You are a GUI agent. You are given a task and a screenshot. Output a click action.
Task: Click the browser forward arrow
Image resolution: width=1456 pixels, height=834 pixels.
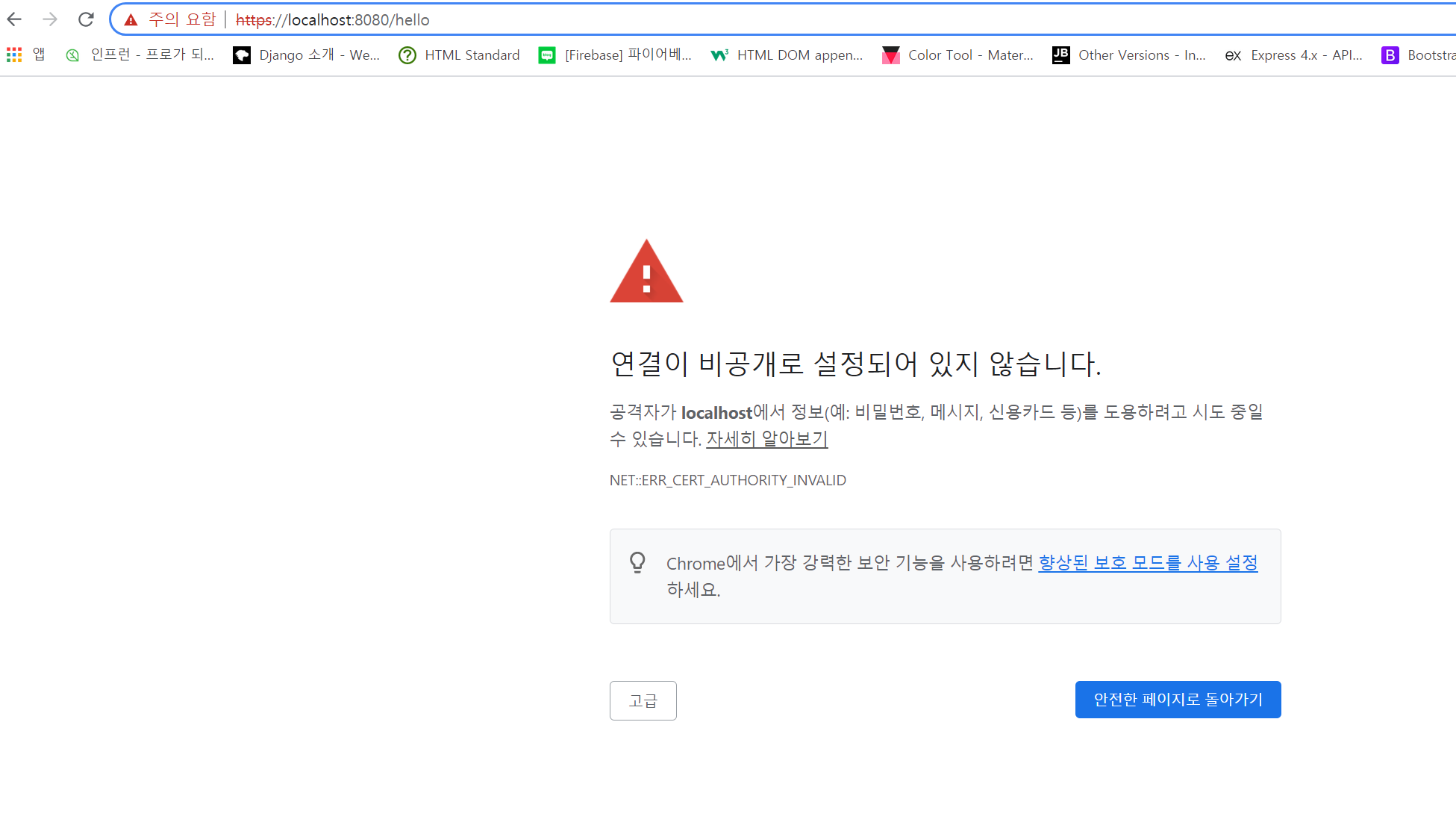point(50,19)
